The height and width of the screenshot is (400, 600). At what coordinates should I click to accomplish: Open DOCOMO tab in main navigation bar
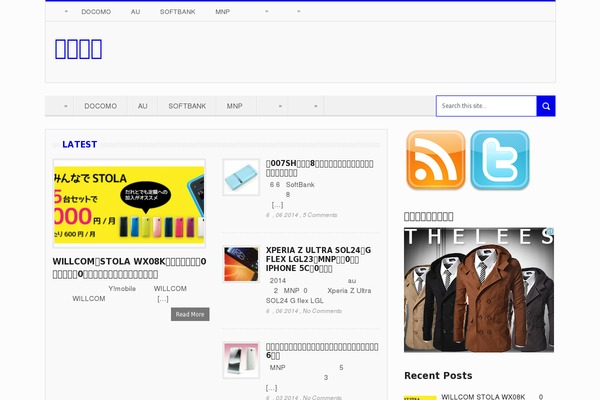(x=101, y=106)
